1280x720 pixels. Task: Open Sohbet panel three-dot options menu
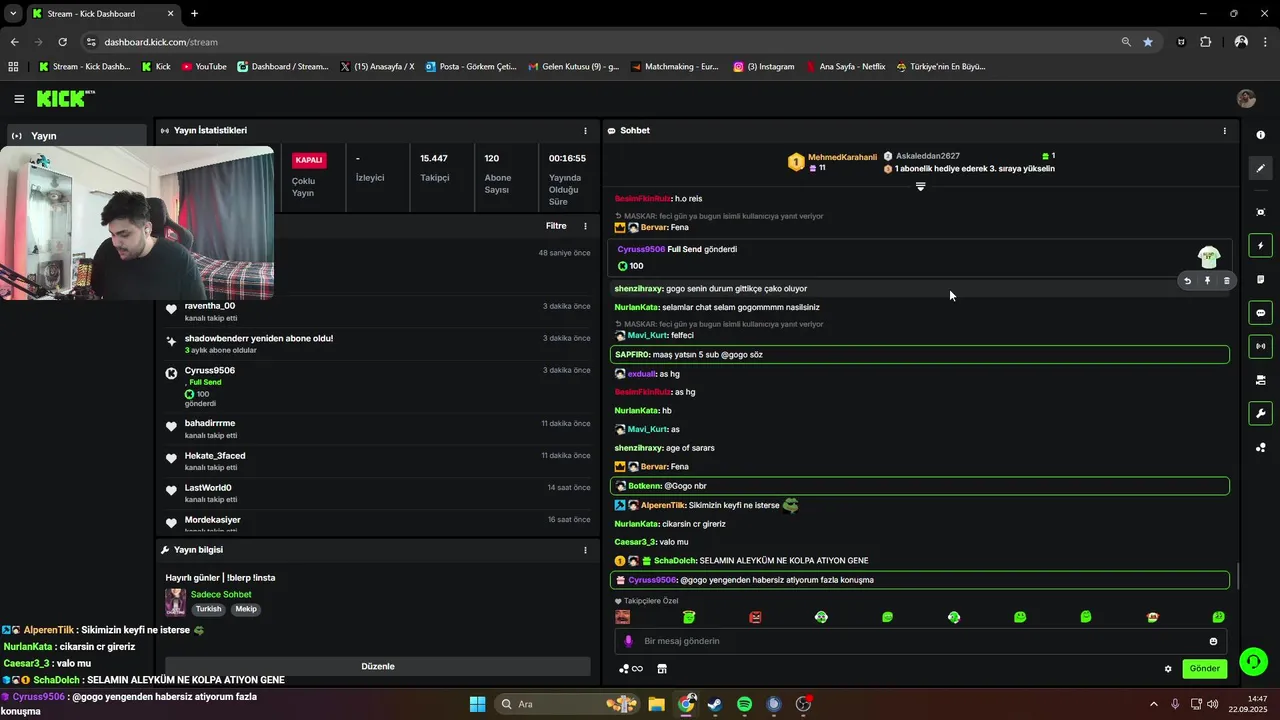pos(1224,131)
